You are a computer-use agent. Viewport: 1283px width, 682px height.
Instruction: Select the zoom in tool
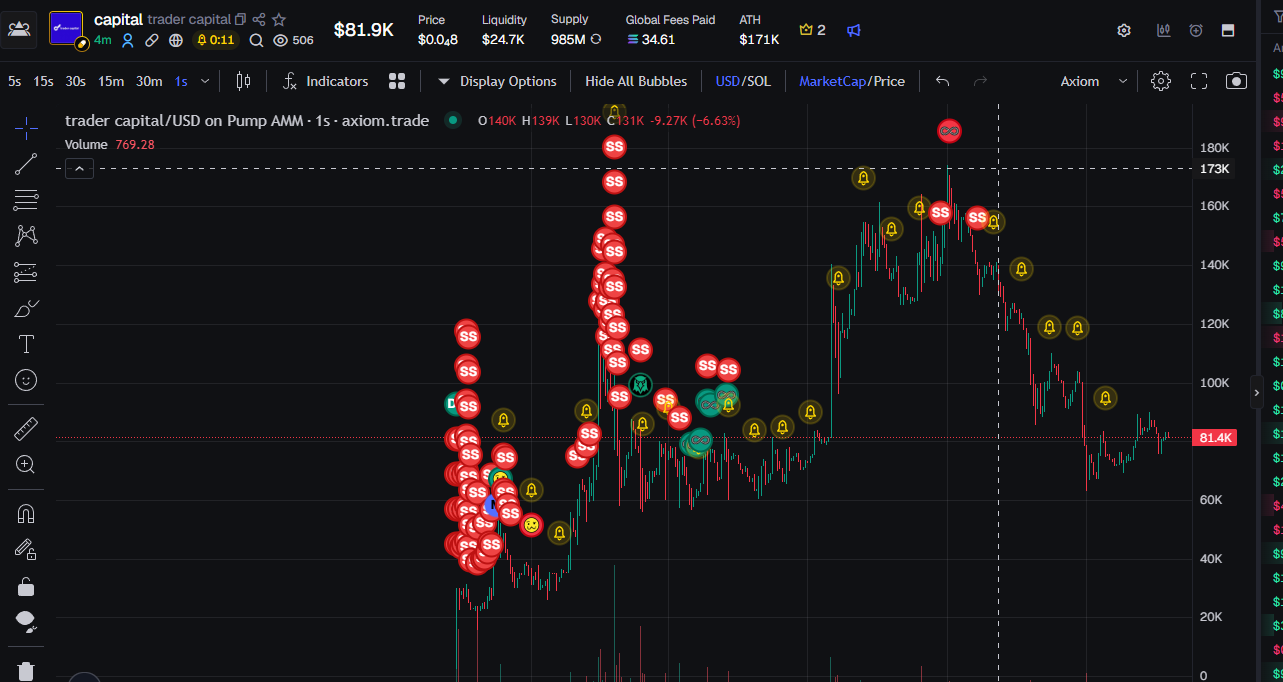26,465
